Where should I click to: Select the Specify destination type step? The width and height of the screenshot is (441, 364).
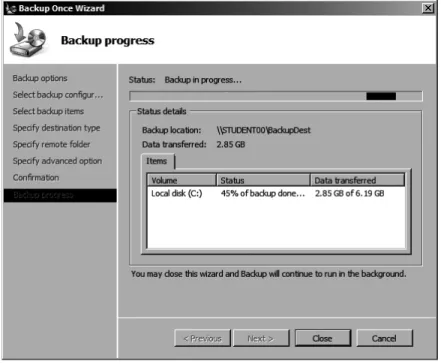pos(56,128)
